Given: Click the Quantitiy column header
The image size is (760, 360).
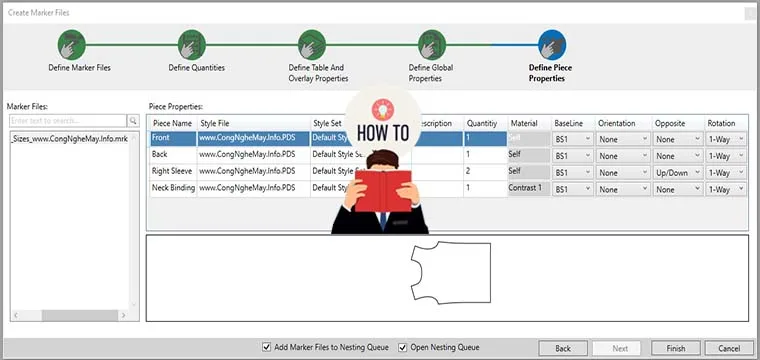Looking at the screenshot, I should click(486, 123).
